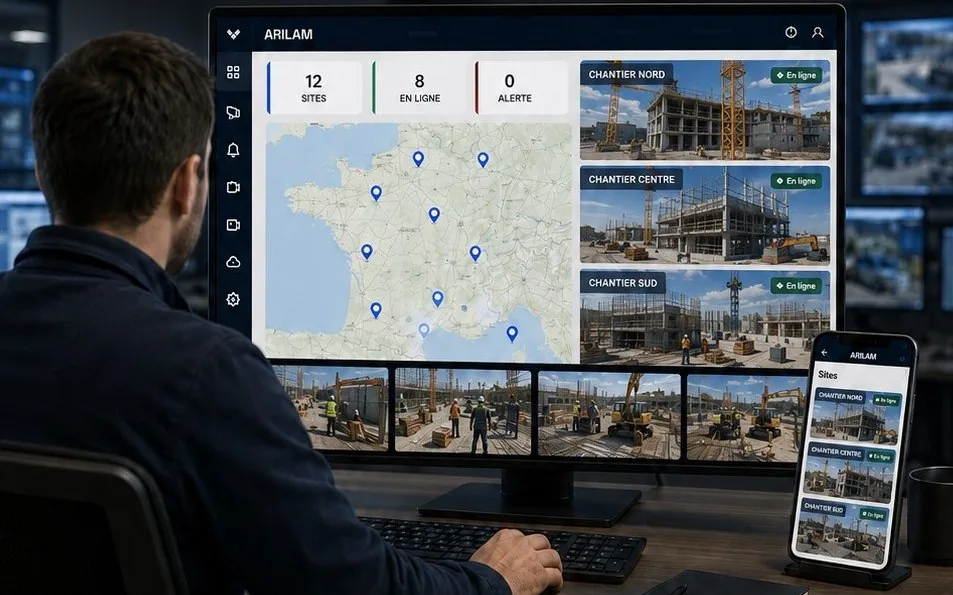Open the recordings icon with dot inside
Screen dimensions: 953x595
click(233, 225)
